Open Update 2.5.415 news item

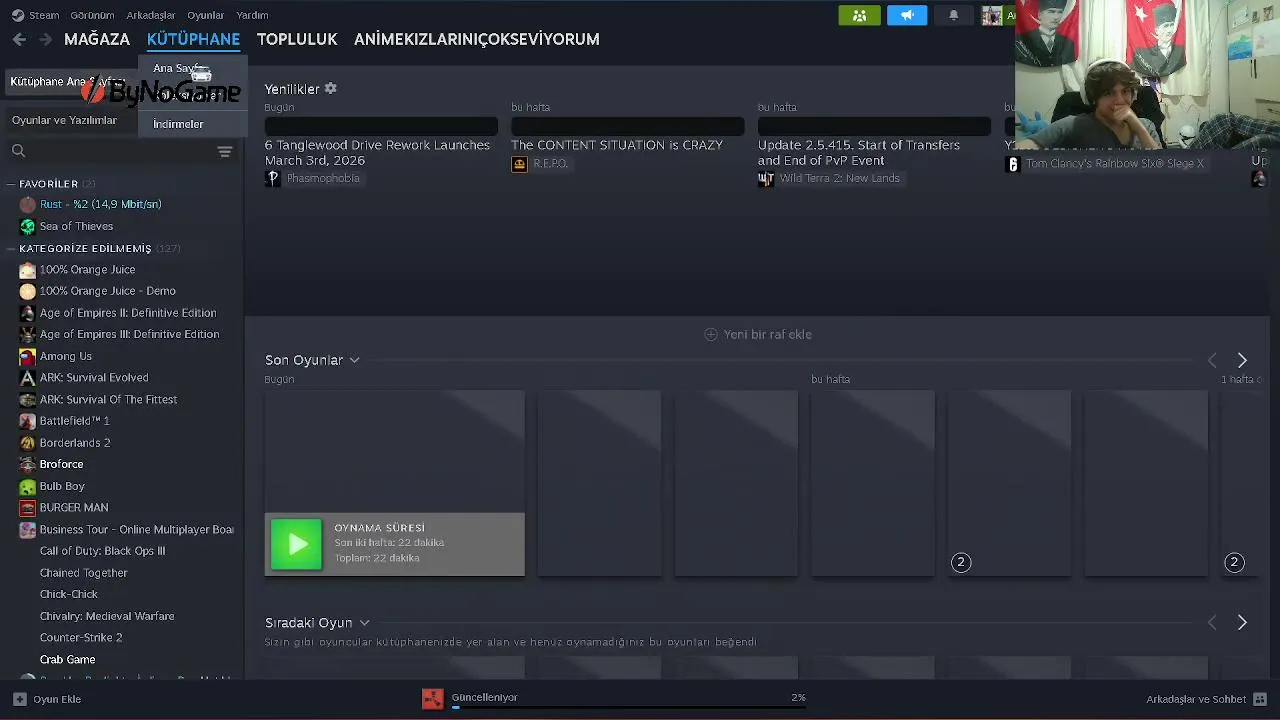(859, 152)
